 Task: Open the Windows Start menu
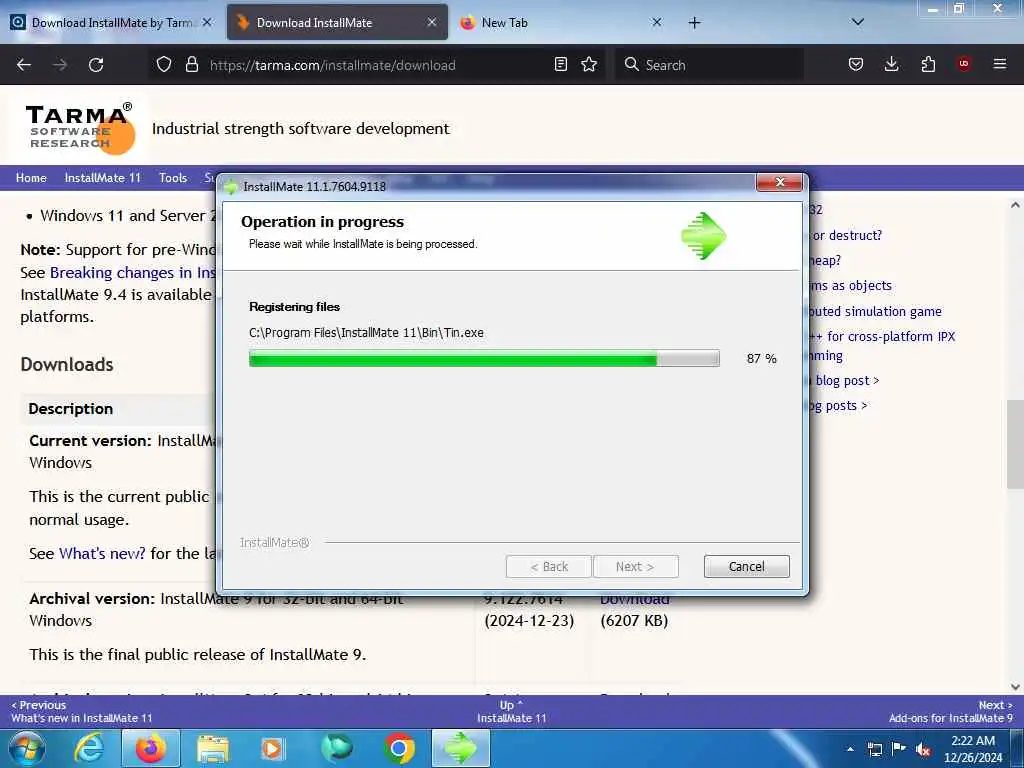point(26,748)
